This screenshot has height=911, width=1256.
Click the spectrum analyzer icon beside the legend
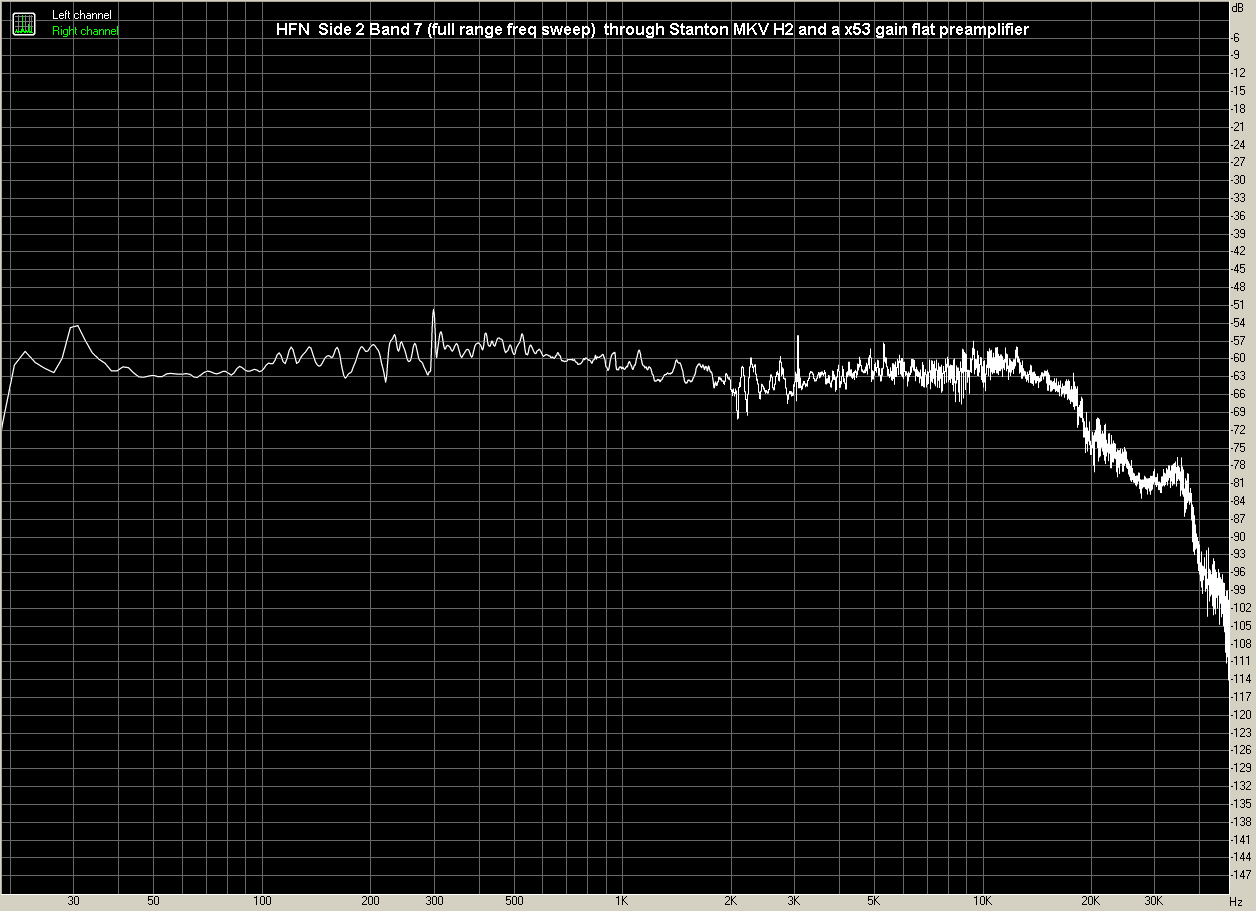(x=23, y=23)
